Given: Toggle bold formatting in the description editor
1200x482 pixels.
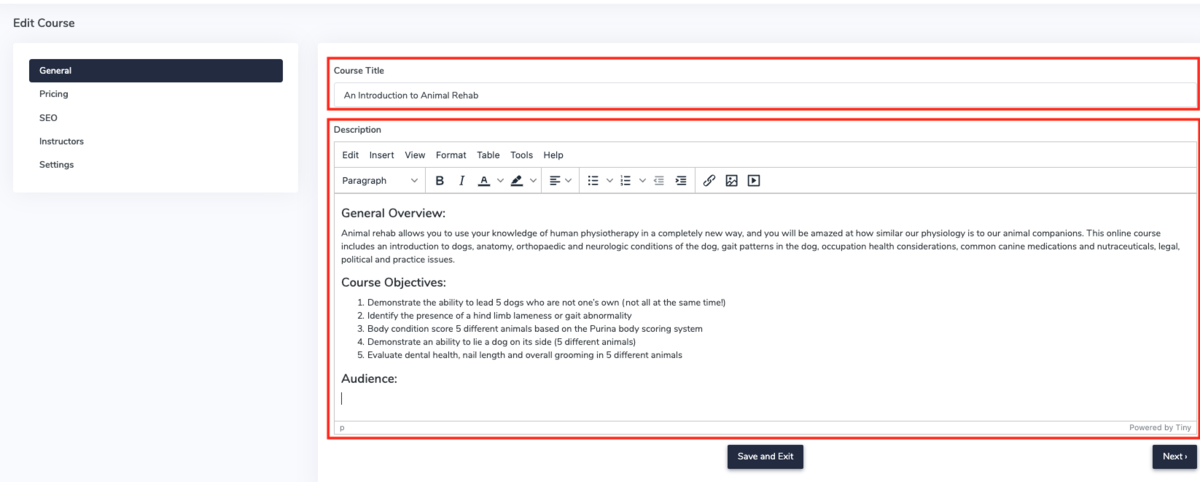Looking at the screenshot, I should click(440, 181).
